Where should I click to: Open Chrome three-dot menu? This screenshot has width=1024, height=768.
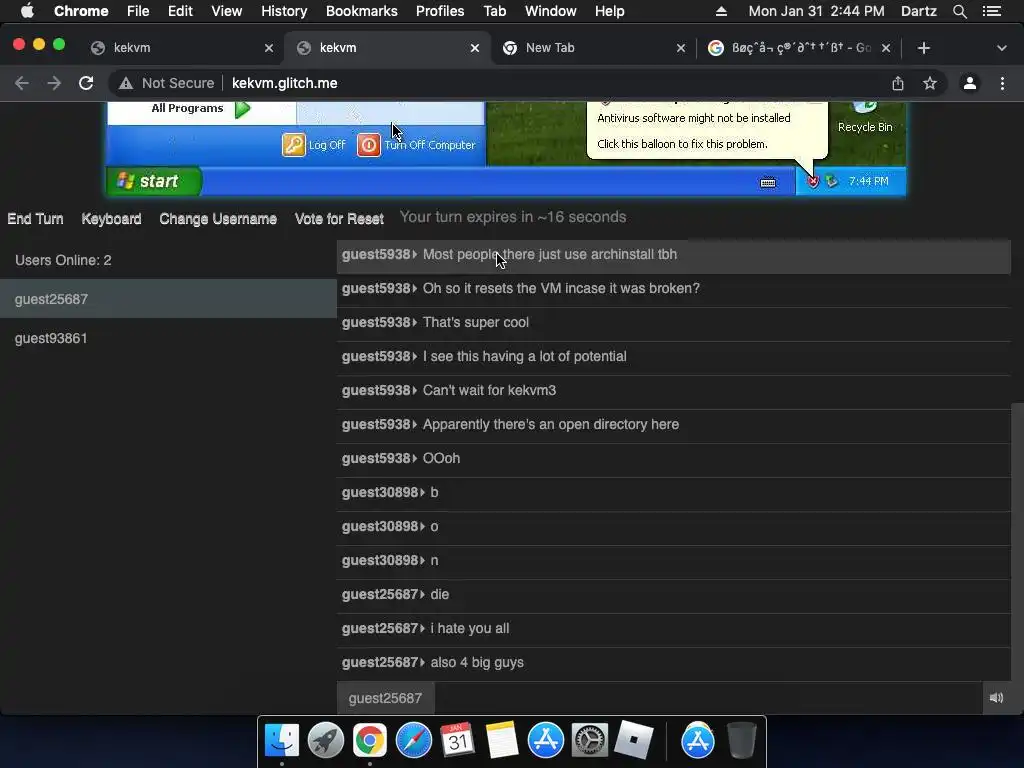[x=1002, y=83]
